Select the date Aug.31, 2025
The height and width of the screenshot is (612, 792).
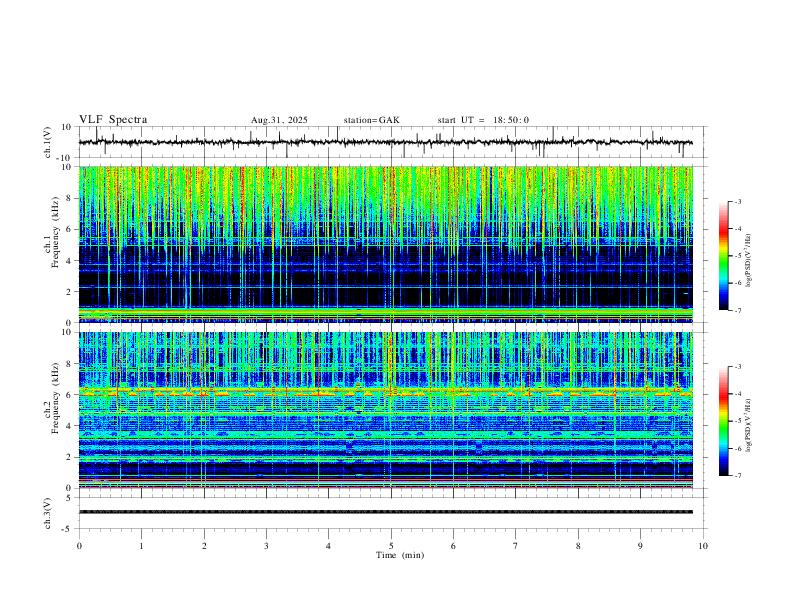(279, 120)
